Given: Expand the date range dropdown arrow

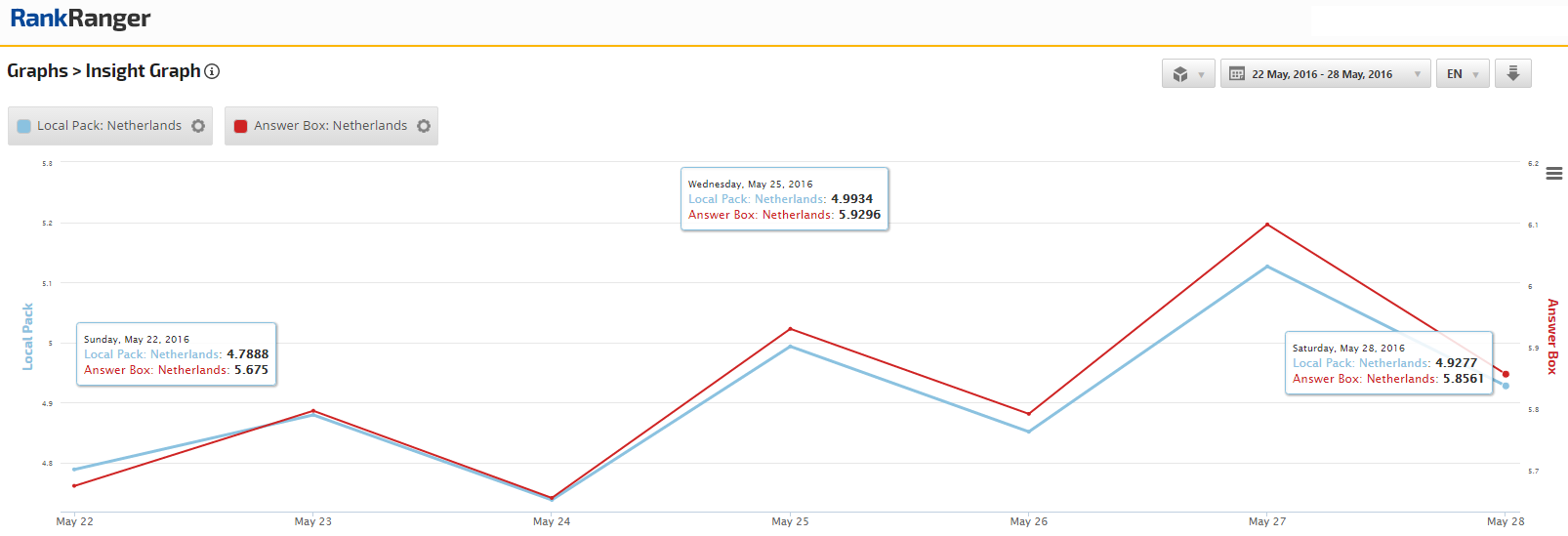Looking at the screenshot, I should pyautogui.click(x=1418, y=74).
